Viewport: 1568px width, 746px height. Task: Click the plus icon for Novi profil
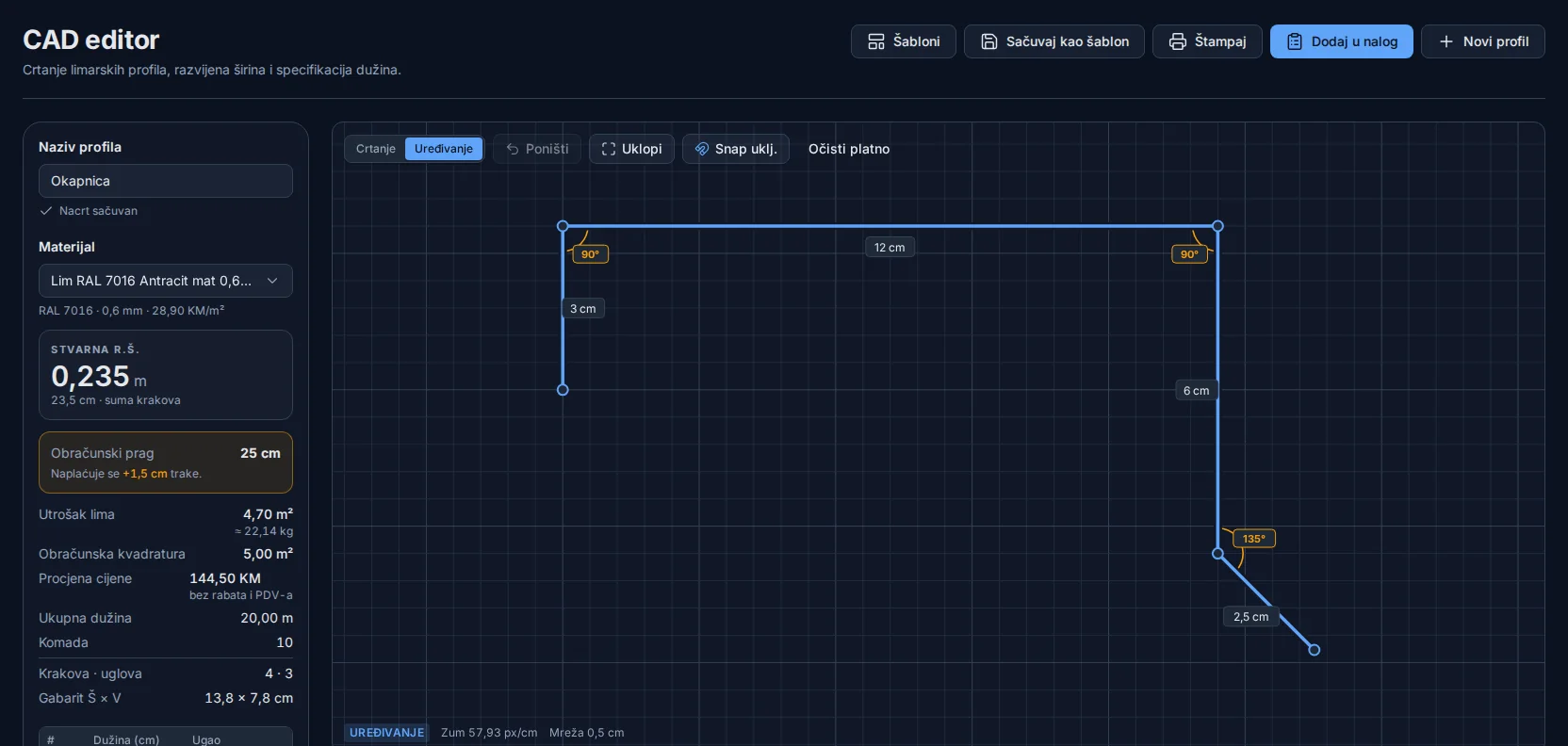click(x=1446, y=41)
